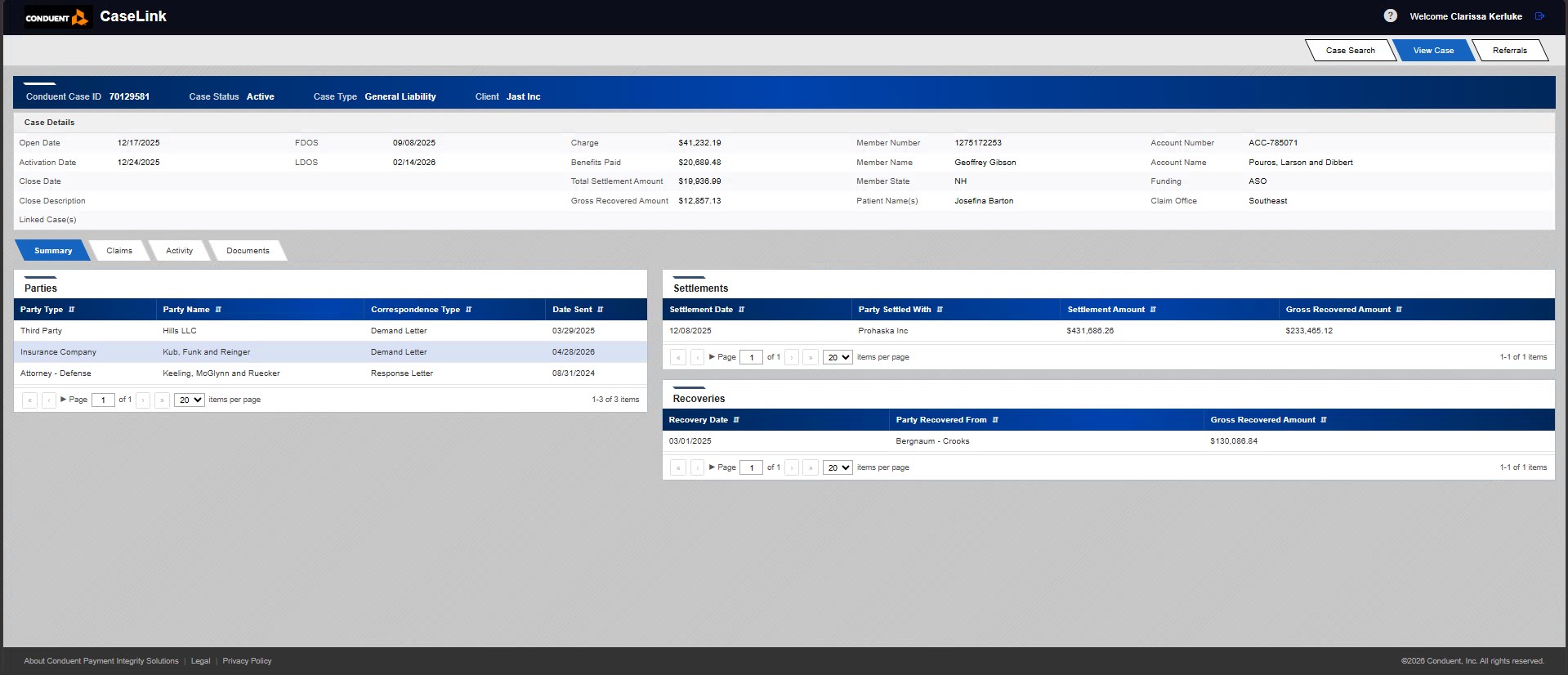1568x675 pixels.
Task: Open Parties items per page dropdown
Action: coord(190,400)
